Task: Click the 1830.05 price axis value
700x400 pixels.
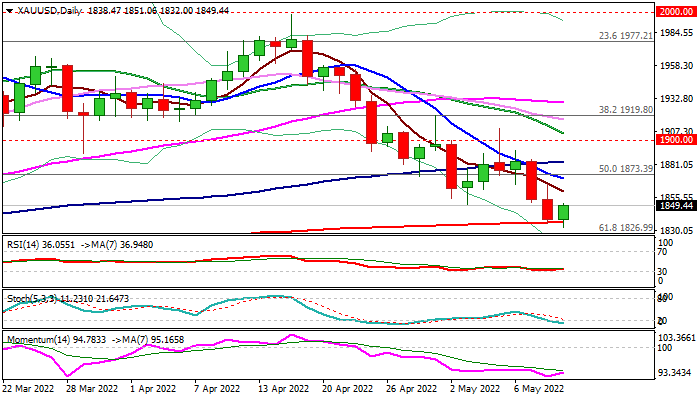Action: [x=677, y=230]
